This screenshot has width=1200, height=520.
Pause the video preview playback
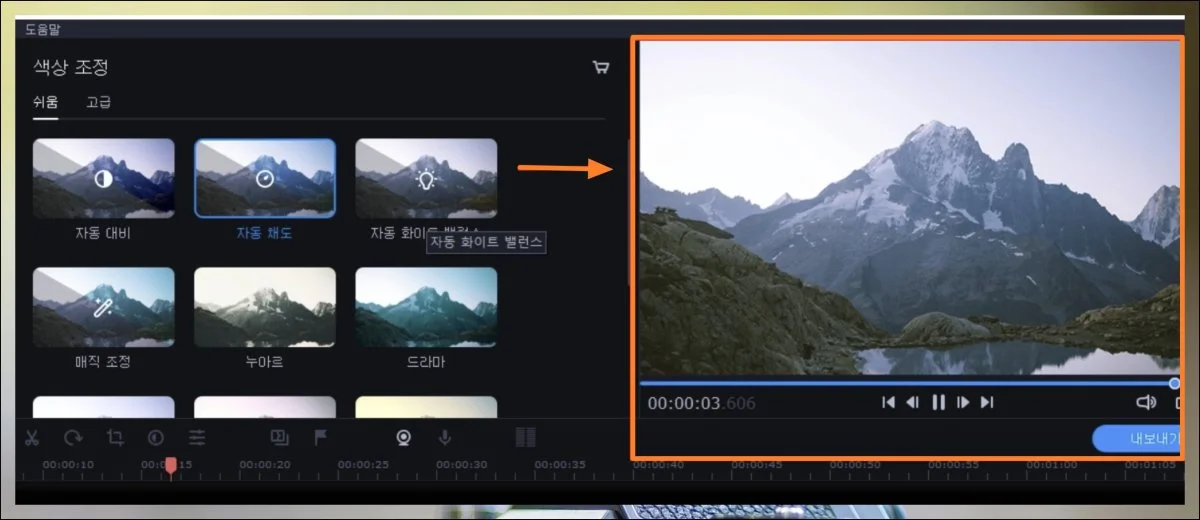(x=938, y=402)
